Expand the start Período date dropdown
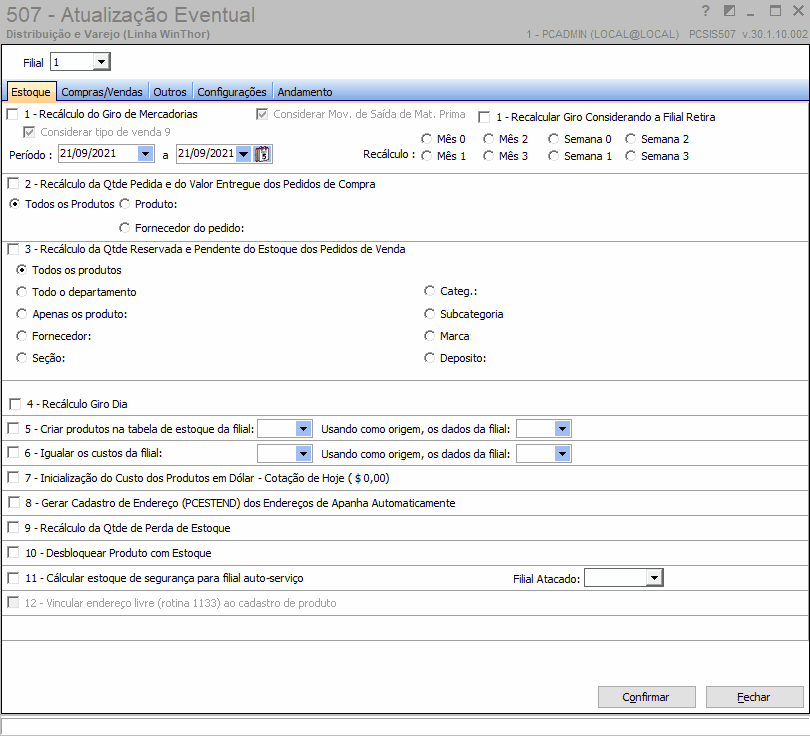Viewport: 810px width, 736px height. (x=146, y=153)
